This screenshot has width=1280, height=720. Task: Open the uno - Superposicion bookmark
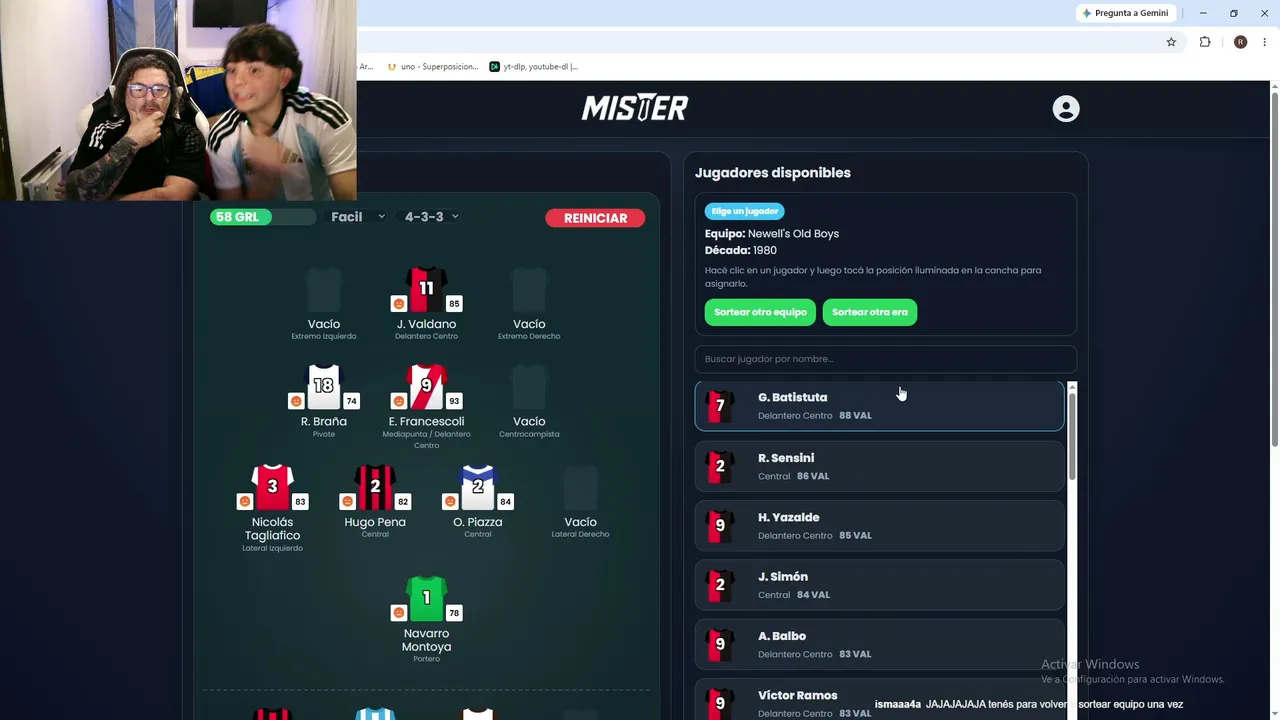click(x=433, y=67)
